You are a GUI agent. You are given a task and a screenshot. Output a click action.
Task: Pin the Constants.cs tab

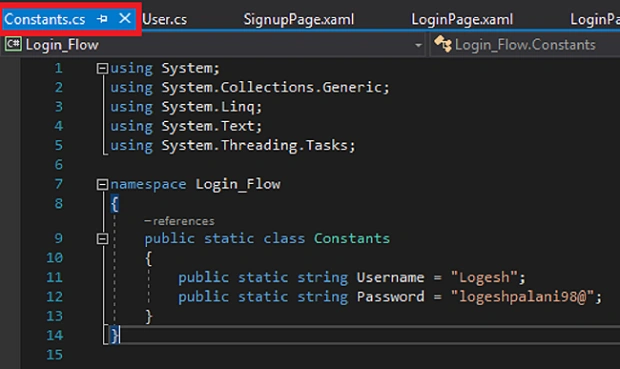[102, 19]
